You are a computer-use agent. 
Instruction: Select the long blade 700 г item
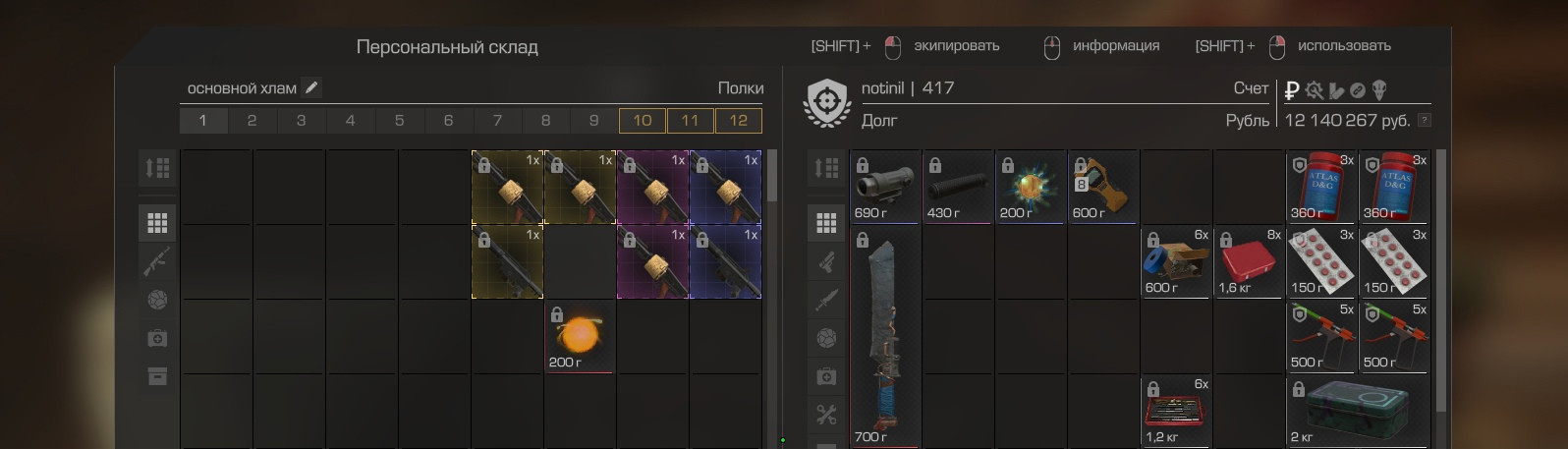884,337
